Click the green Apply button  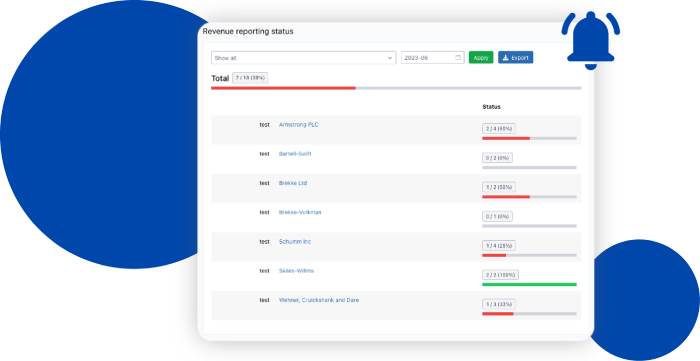click(x=481, y=58)
